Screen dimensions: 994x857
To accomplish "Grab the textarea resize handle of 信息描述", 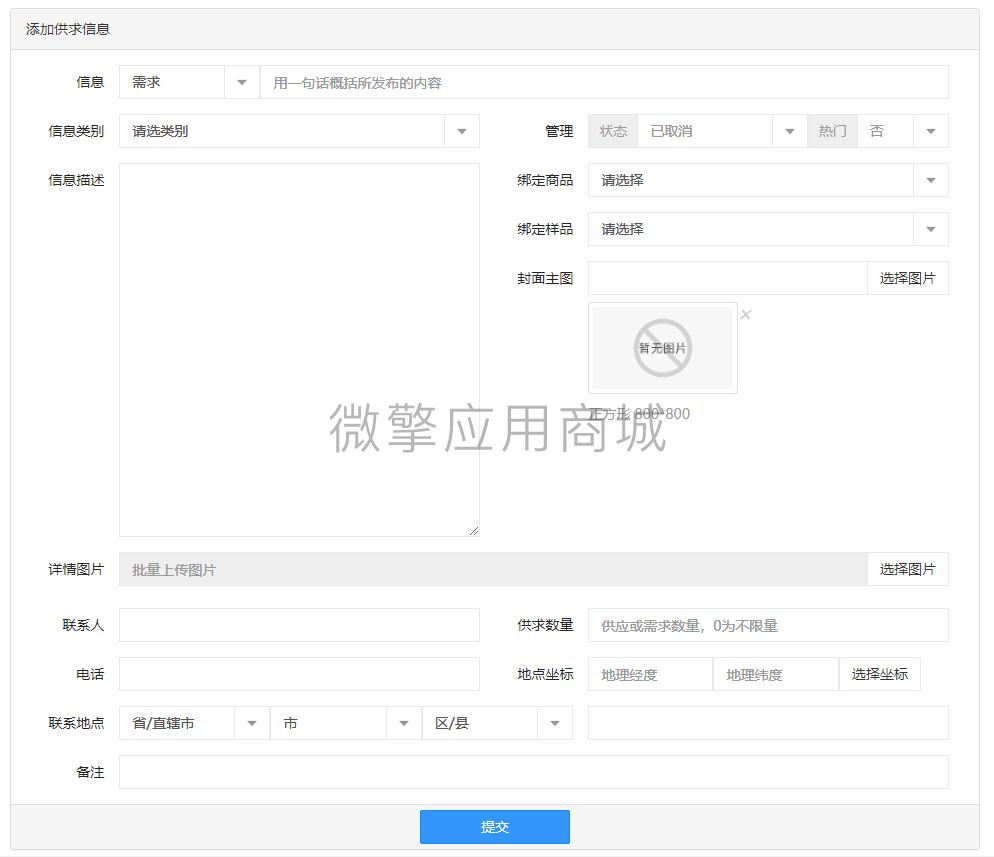I will tap(474, 531).
